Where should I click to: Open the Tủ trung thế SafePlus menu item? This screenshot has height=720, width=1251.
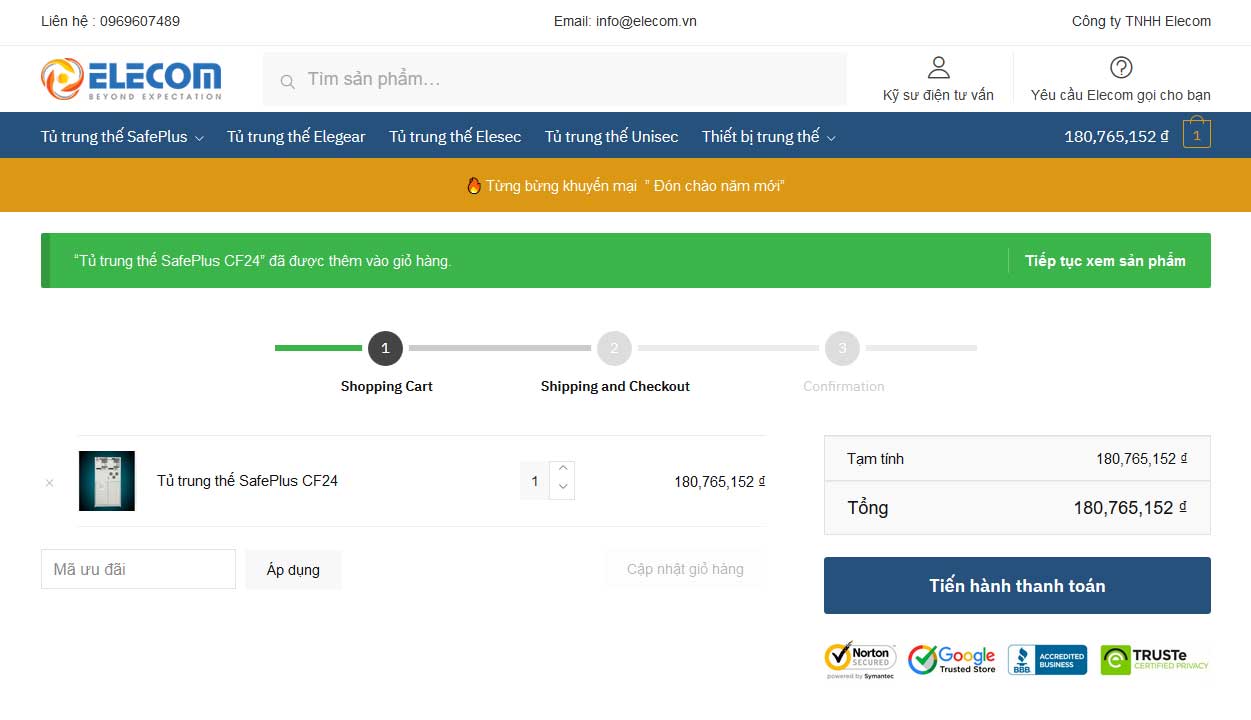pos(114,136)
